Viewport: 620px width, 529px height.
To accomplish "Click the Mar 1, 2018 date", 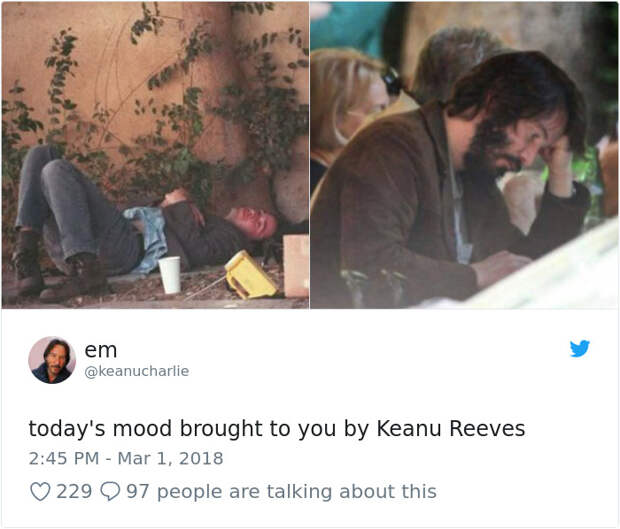I will tap(170, 459).
